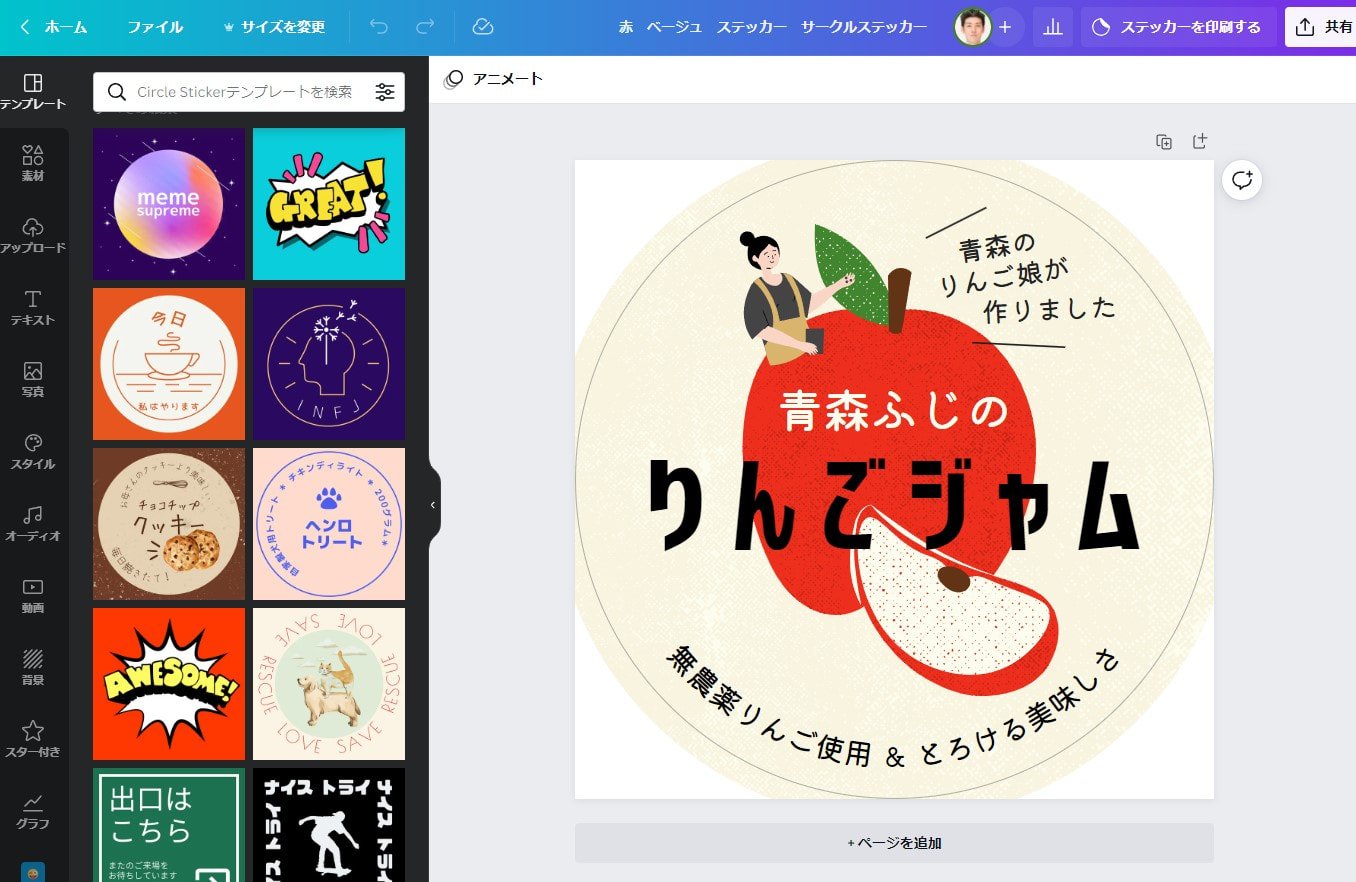Click the ページを追加 button
Image resolution: width=1356 pixels, height=882 pixels.
(x=894, y=843)
